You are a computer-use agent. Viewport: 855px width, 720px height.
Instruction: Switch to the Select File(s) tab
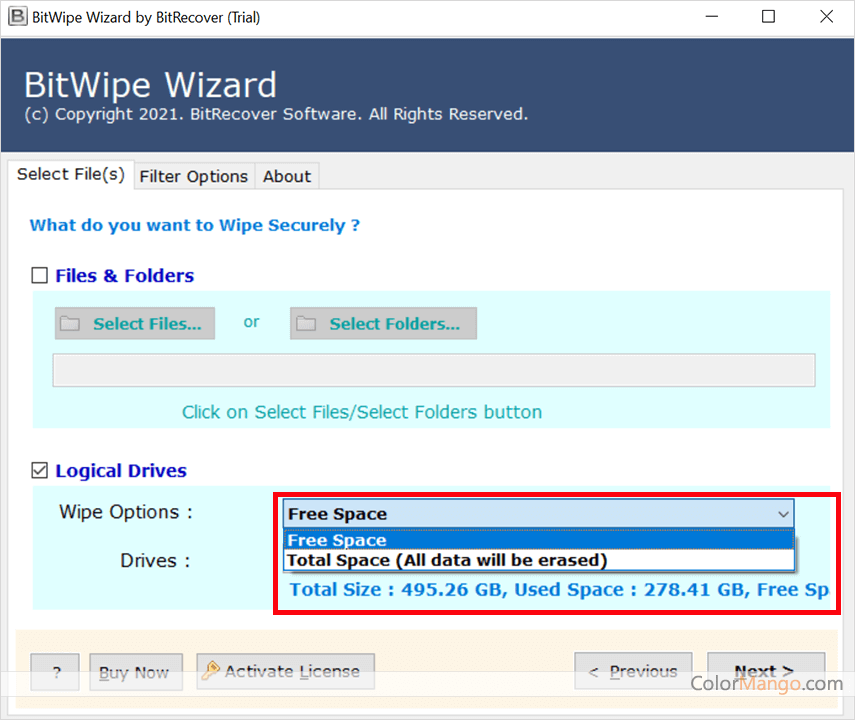point(71,174)
